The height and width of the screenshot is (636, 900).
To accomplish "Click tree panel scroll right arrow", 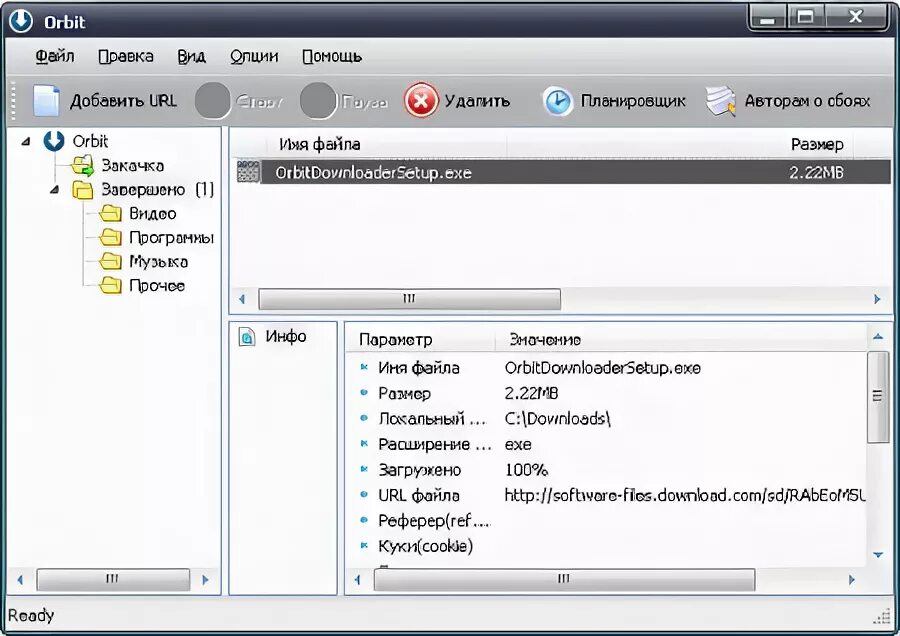I will (205, 580).
